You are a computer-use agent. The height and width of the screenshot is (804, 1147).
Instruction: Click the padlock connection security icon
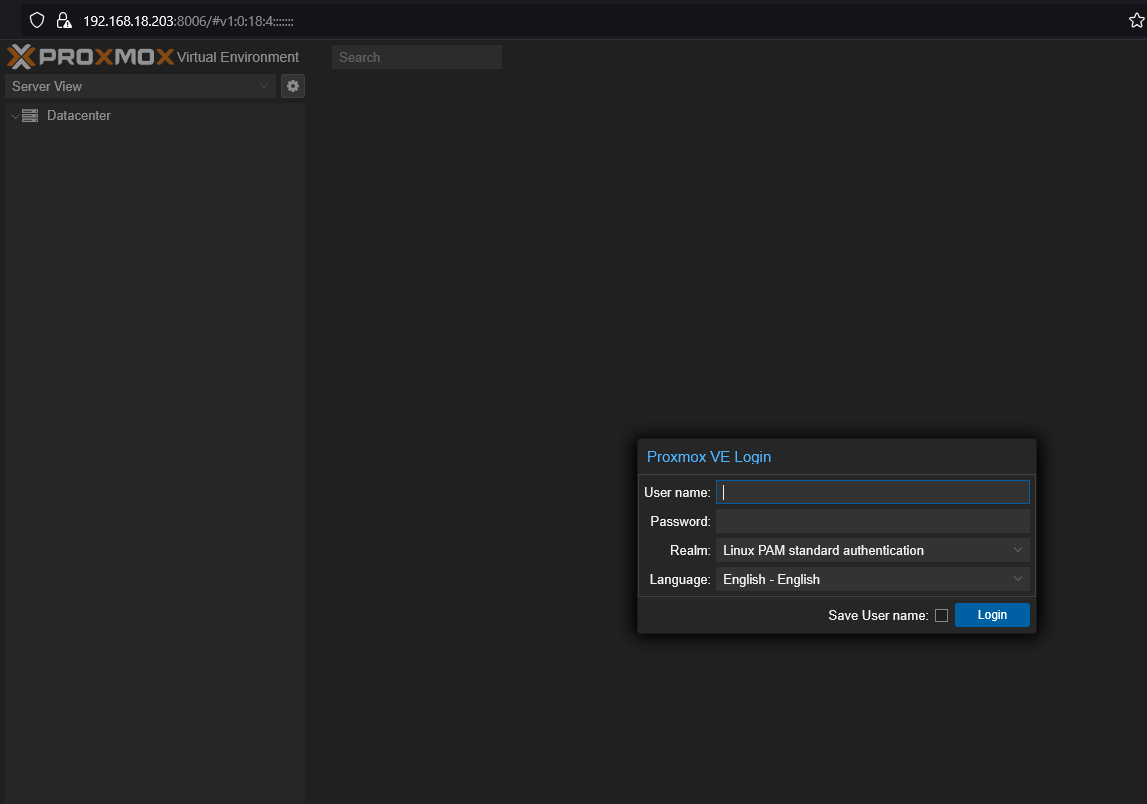pyautogui.click(x=64, y=20)
